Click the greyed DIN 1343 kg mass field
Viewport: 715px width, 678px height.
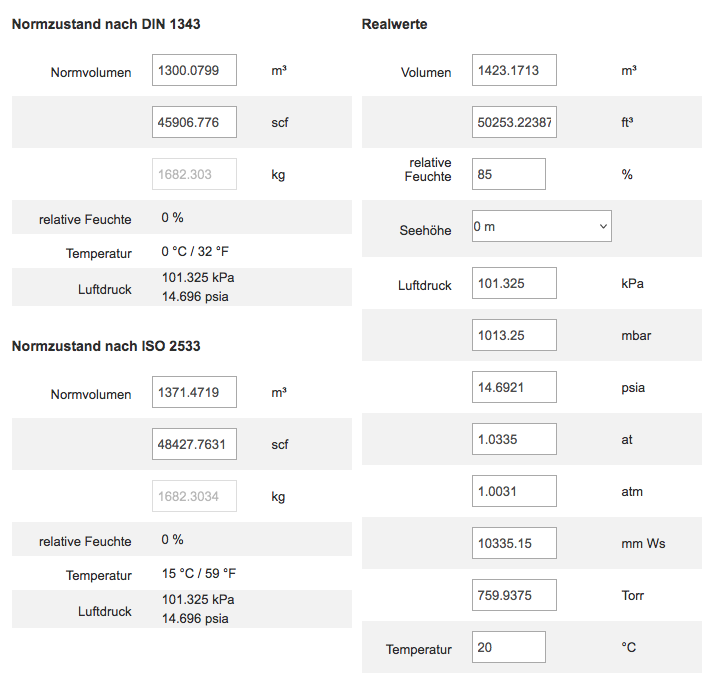point(194,174)
